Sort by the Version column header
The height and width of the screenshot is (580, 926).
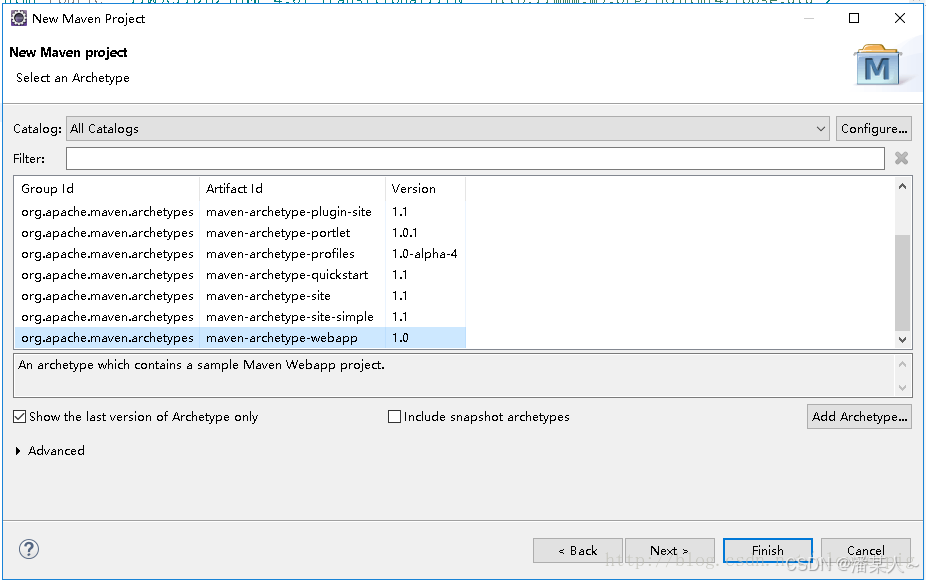[426, 189]
